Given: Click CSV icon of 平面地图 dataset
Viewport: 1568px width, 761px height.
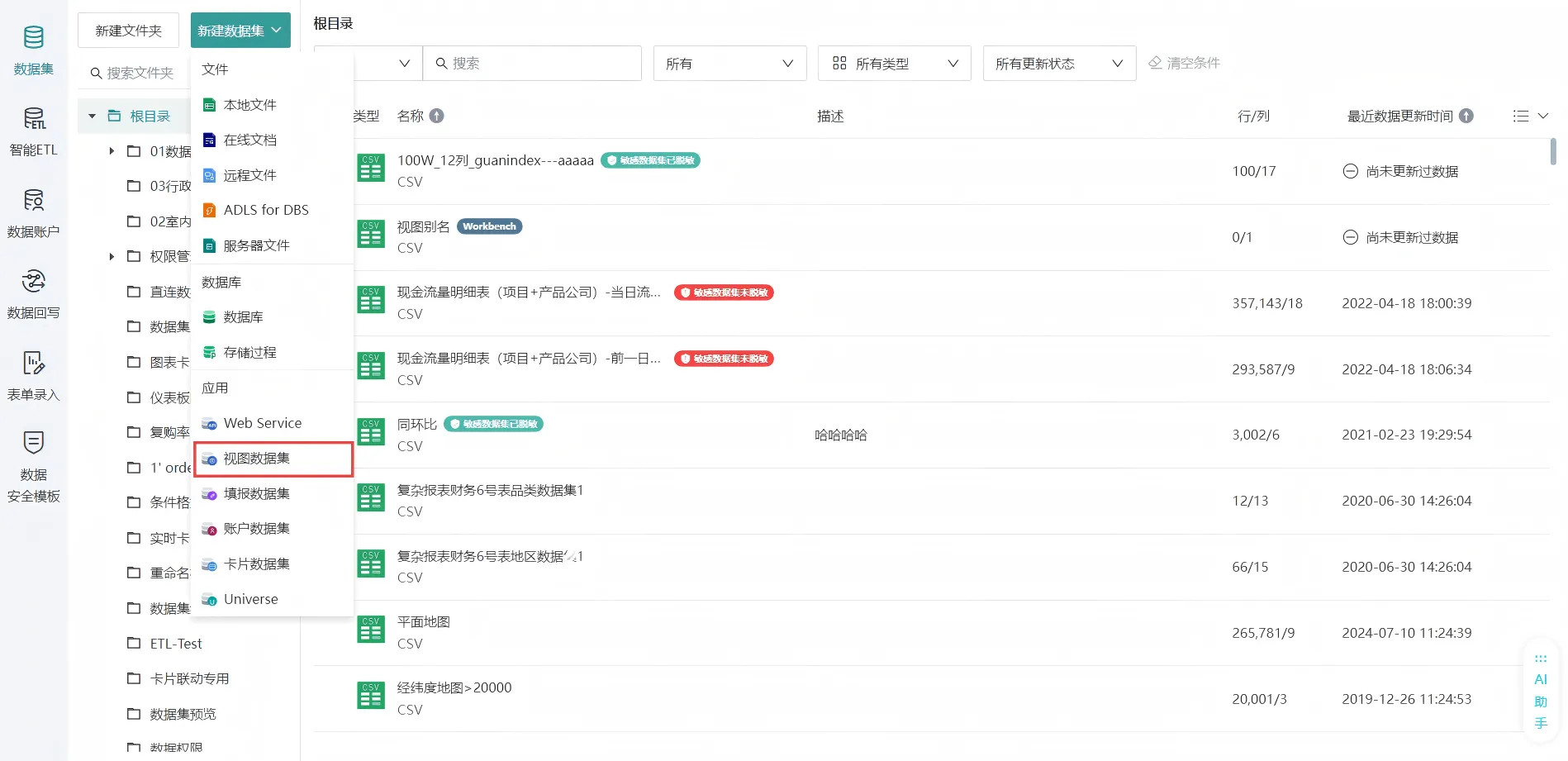Looking at the screenshot, I should [x=371, y=630].
